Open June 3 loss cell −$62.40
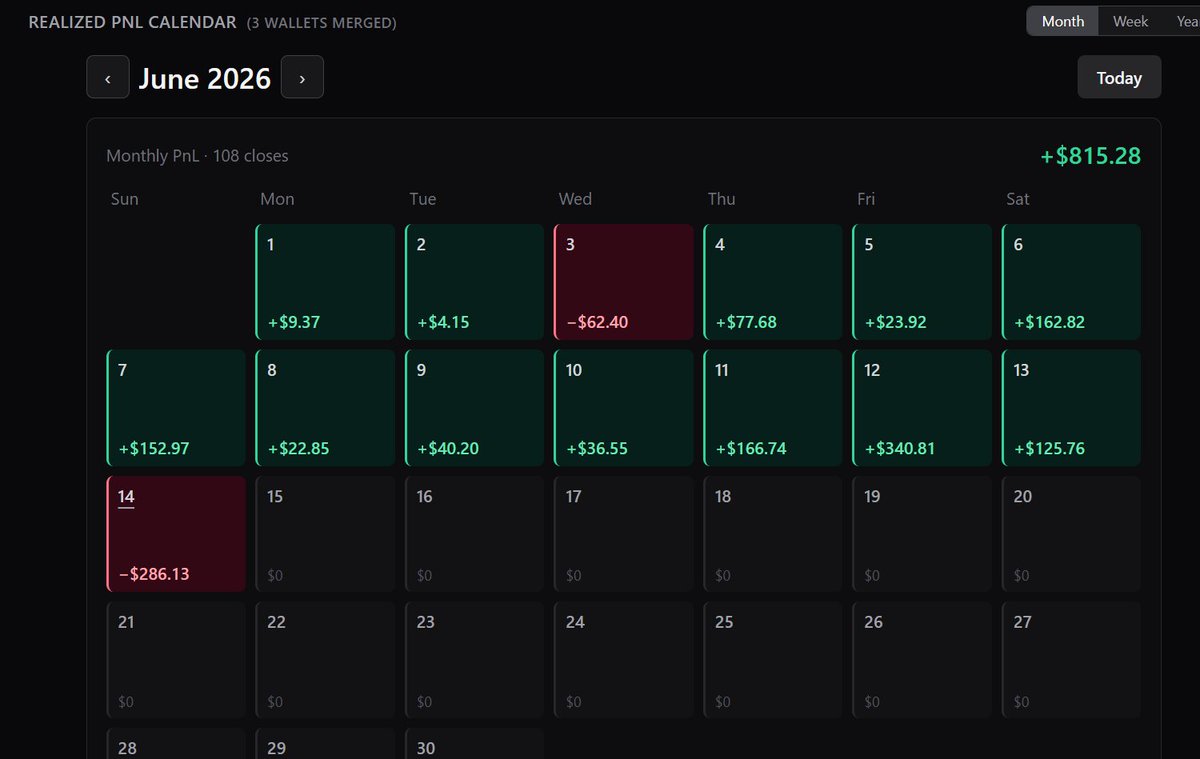 pyautogui.click(x=624, y=282)
